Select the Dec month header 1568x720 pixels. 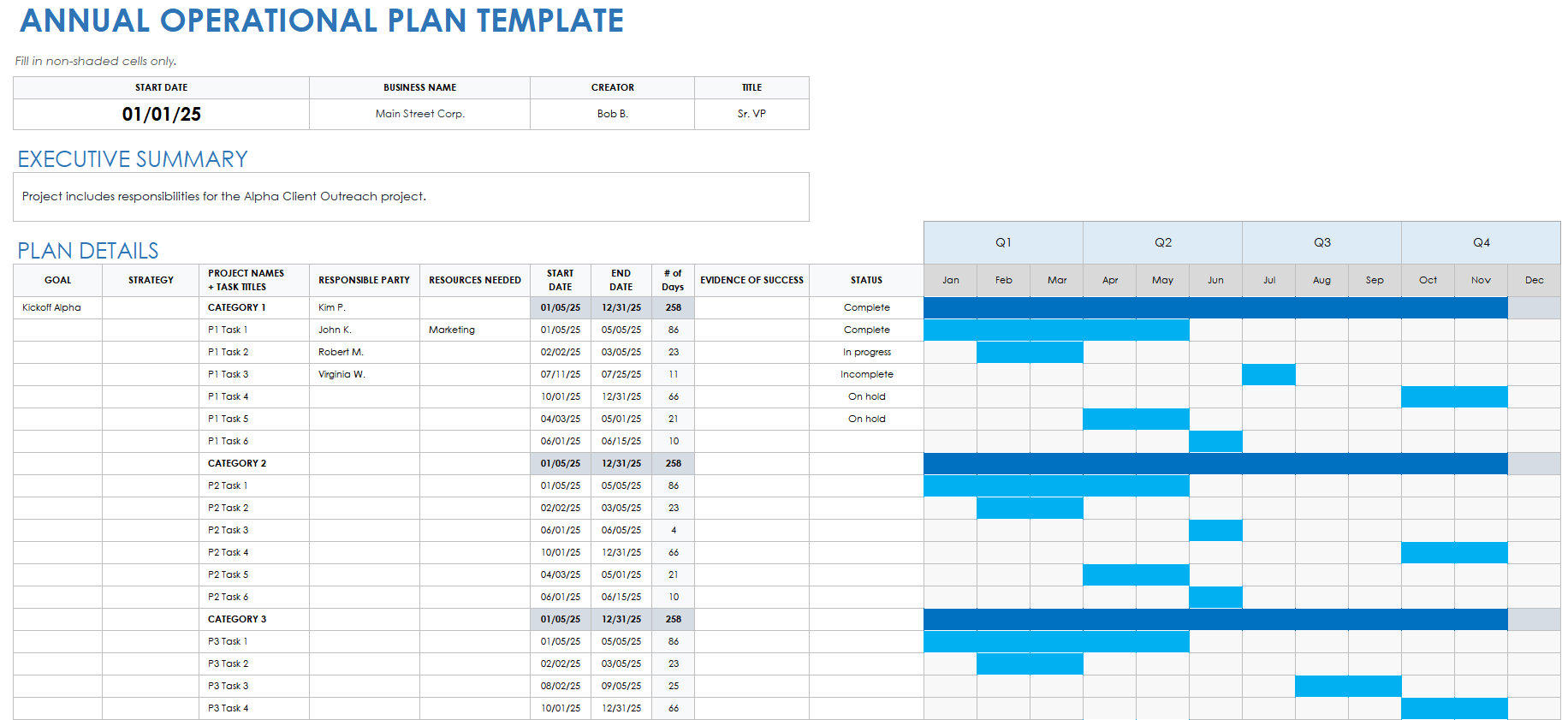pyautogui.click(x=1534, y=280)
